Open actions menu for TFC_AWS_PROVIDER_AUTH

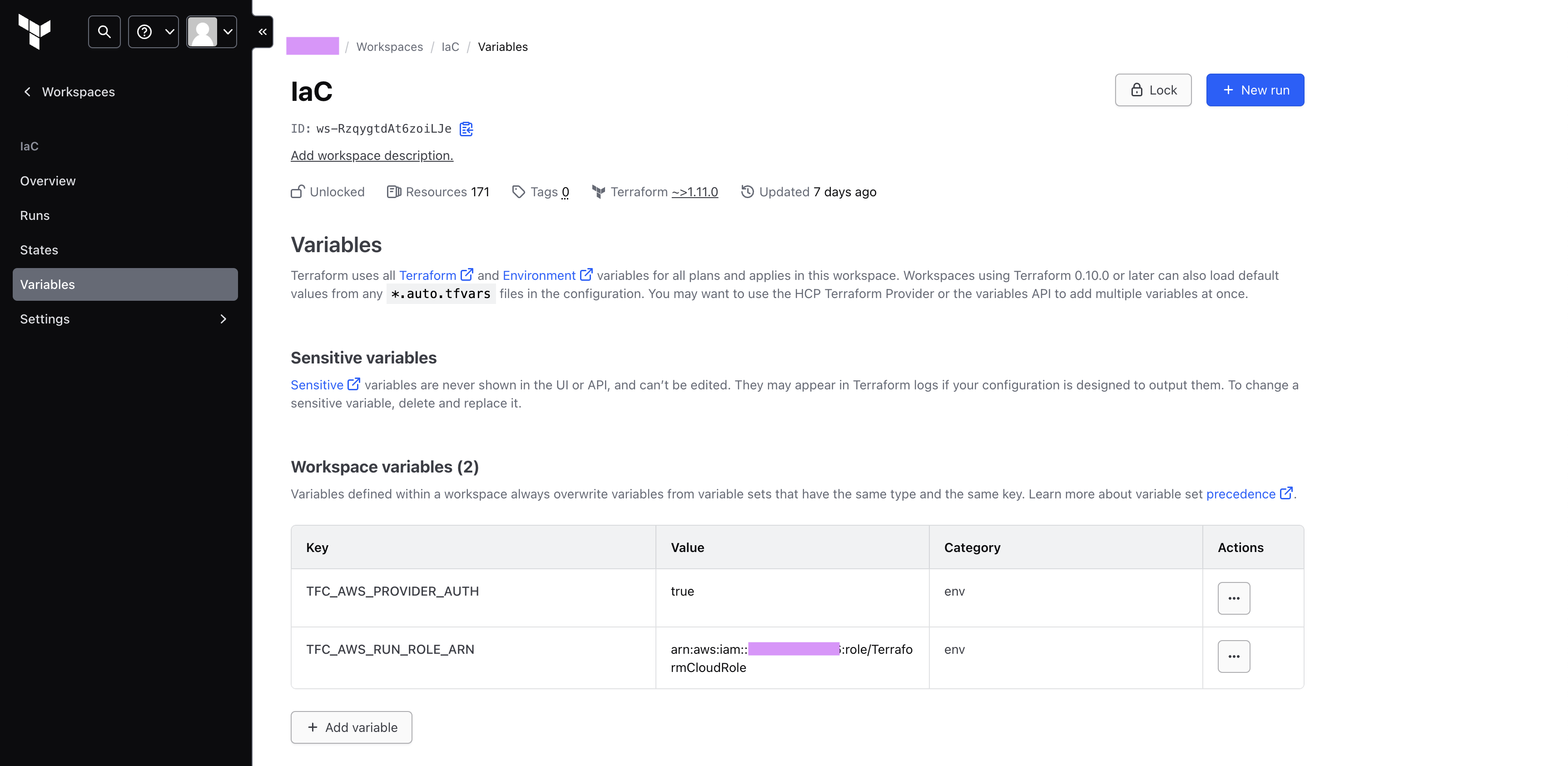[1234, 598]
